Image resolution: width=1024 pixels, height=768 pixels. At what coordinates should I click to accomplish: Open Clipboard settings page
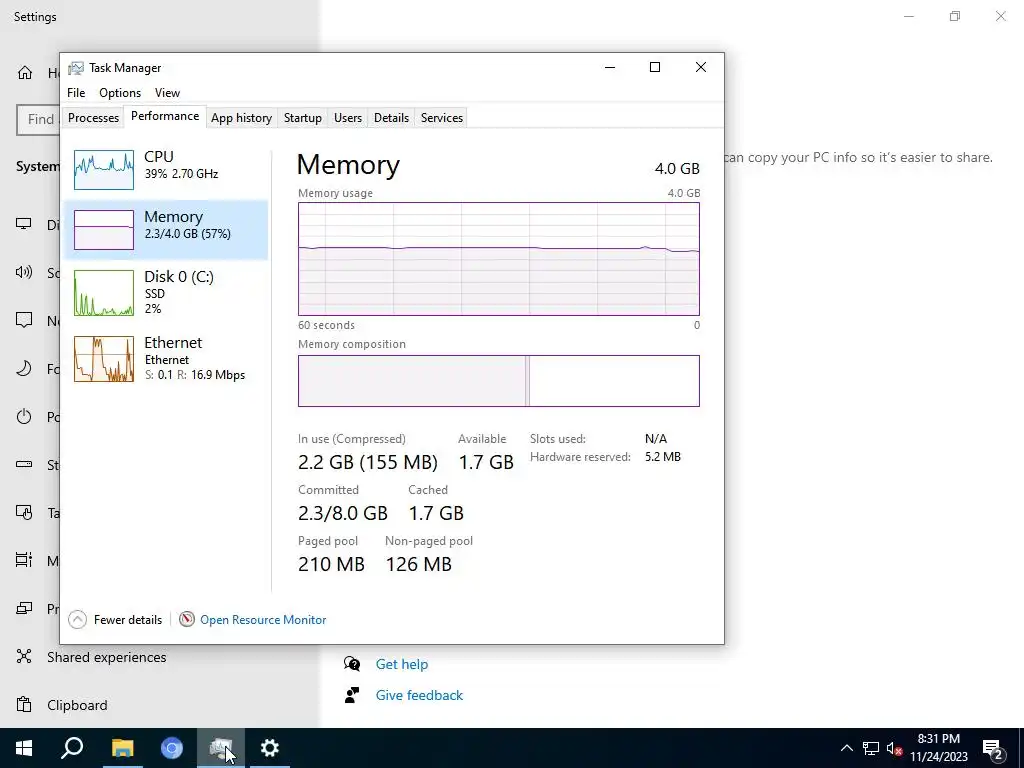[x=77, y=705]
